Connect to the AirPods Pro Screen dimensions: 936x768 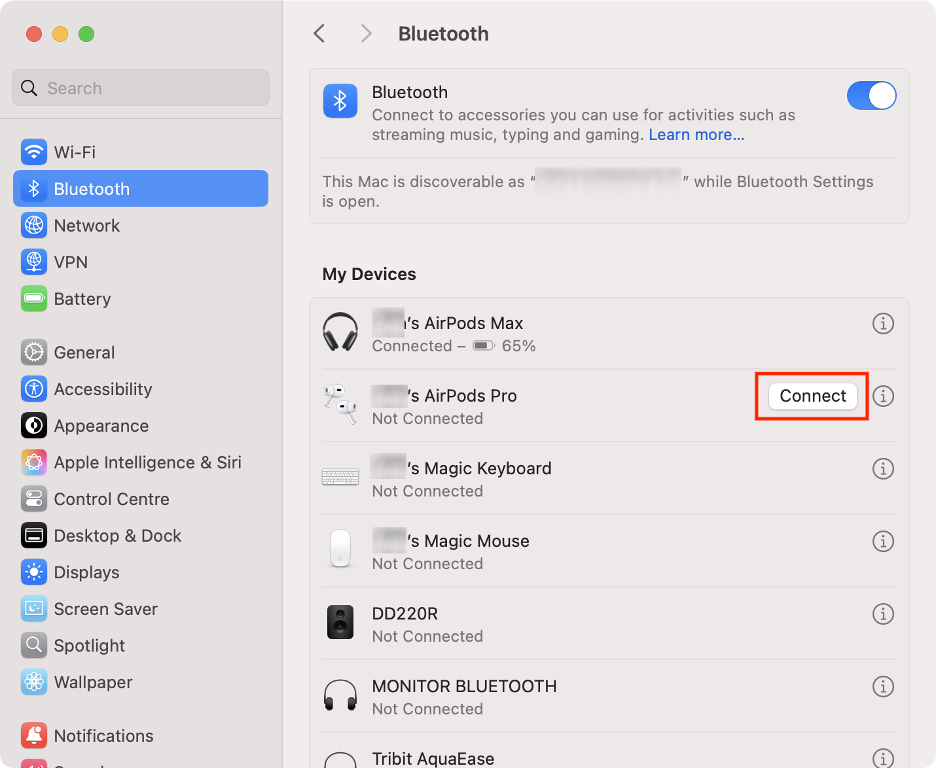coord(811,396)
